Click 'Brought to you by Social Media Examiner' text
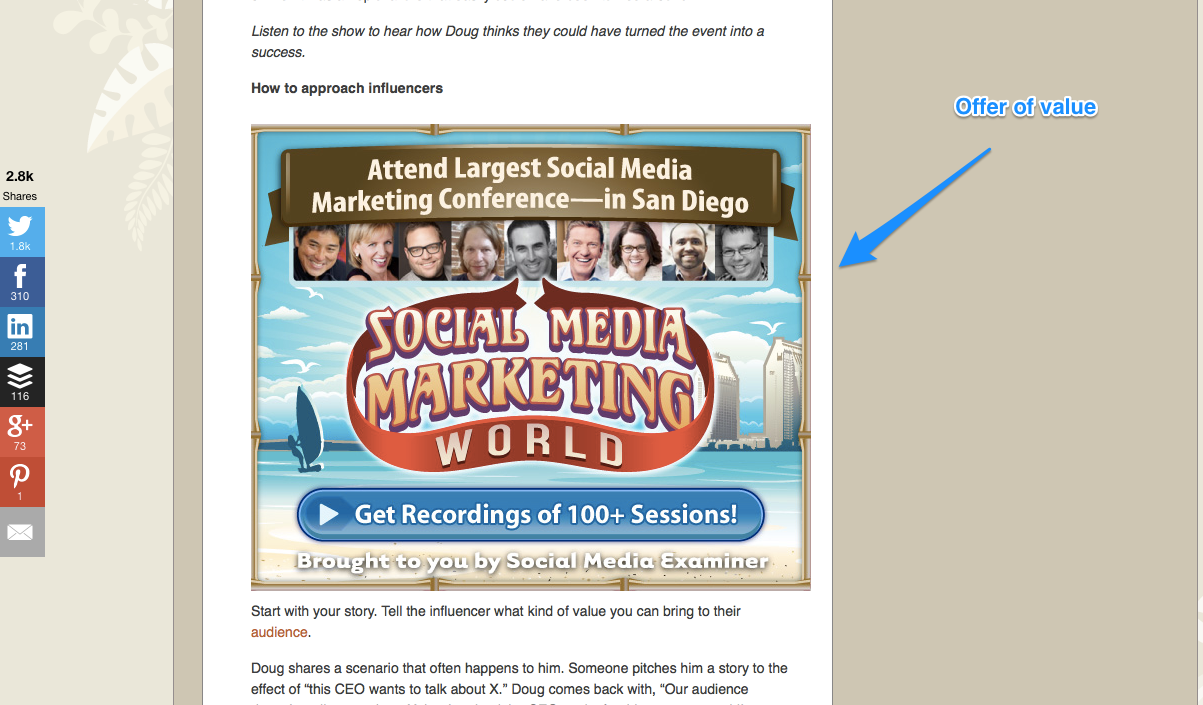This screenshot has height=705, width=1203. [532, 561]
